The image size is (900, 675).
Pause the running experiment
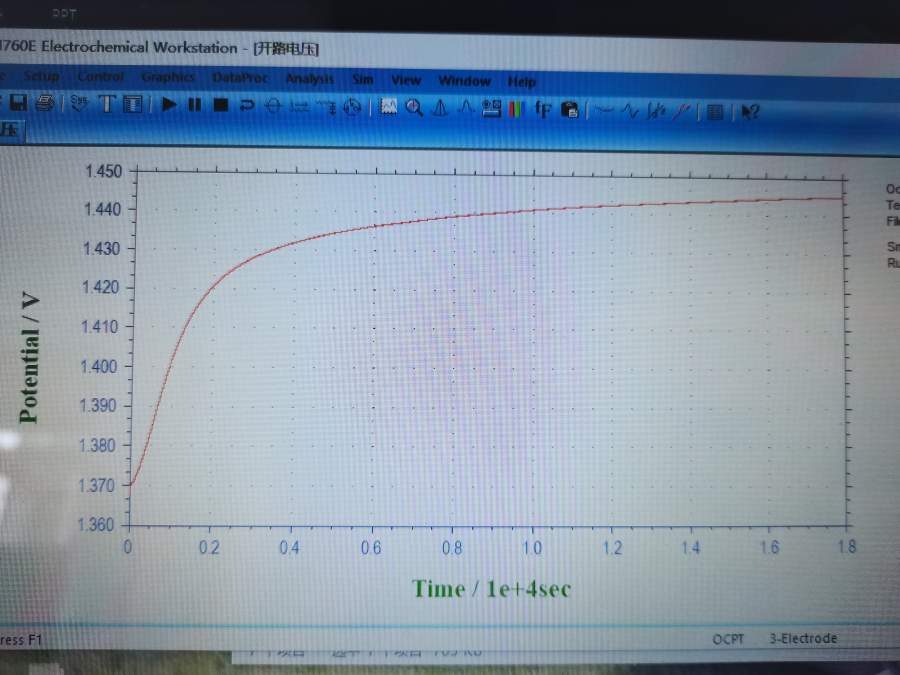pyautogui.click(x=195, y=105)
